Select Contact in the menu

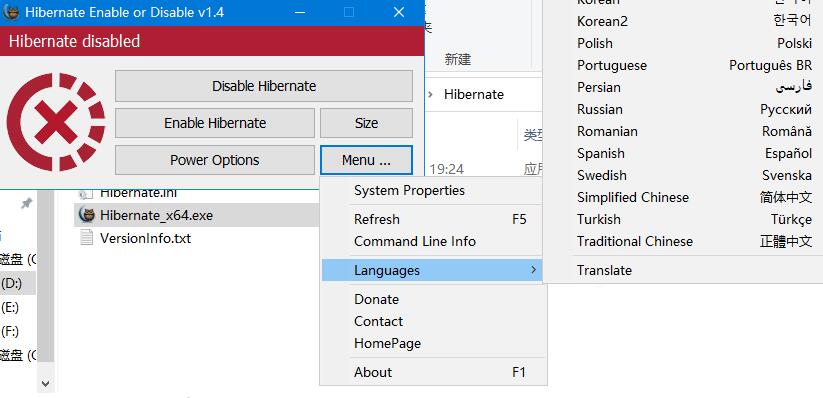pos(432,321)
